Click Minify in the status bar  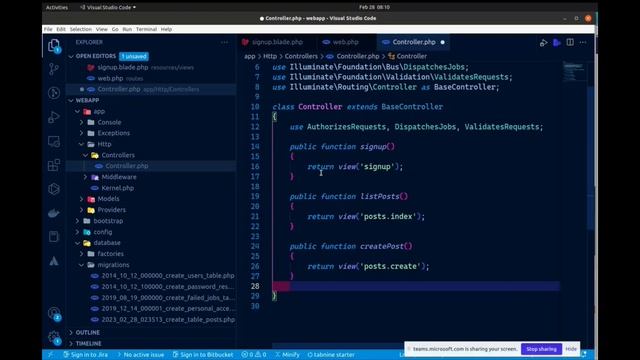pos(287,355)
